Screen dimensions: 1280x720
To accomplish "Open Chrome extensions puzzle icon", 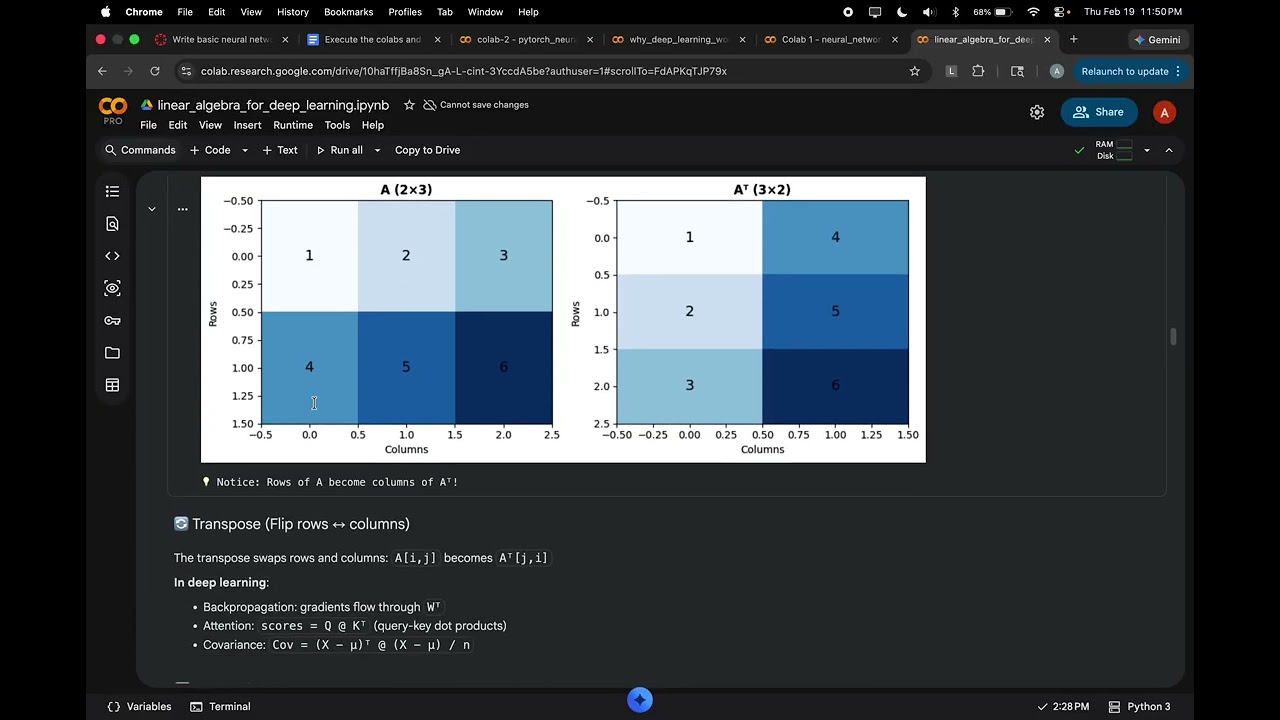I will (x=978, y=71).
